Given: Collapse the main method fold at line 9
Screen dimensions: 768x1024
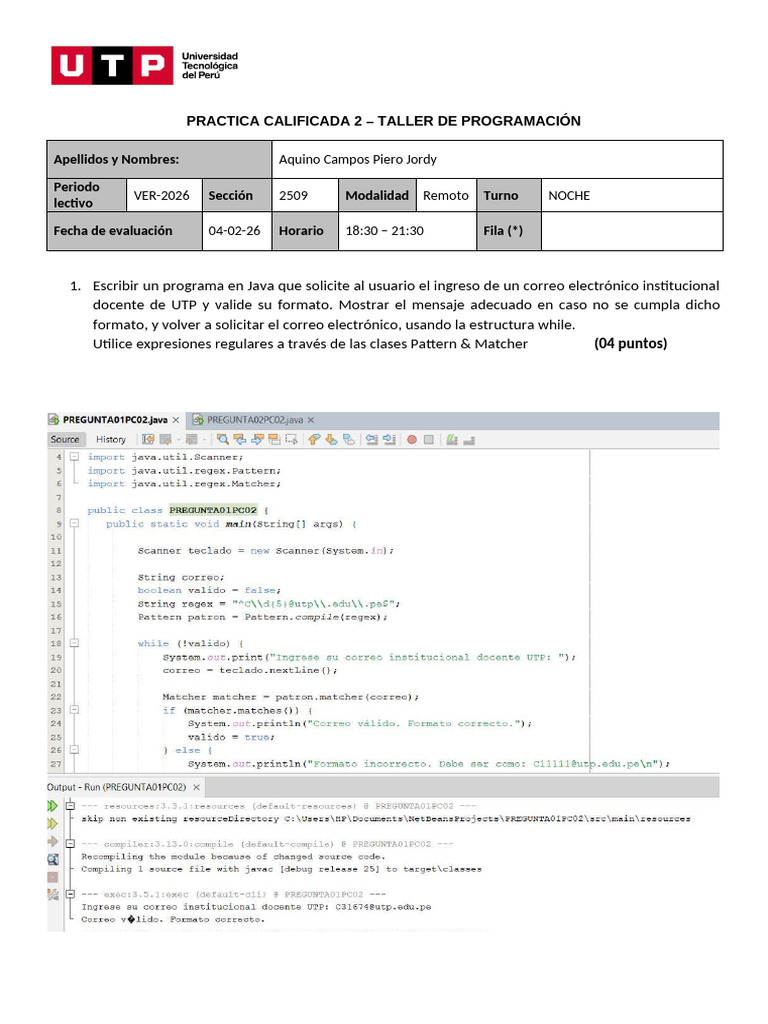Looking at the screenshot, I should pyautogui.click(x=74, y=523).
